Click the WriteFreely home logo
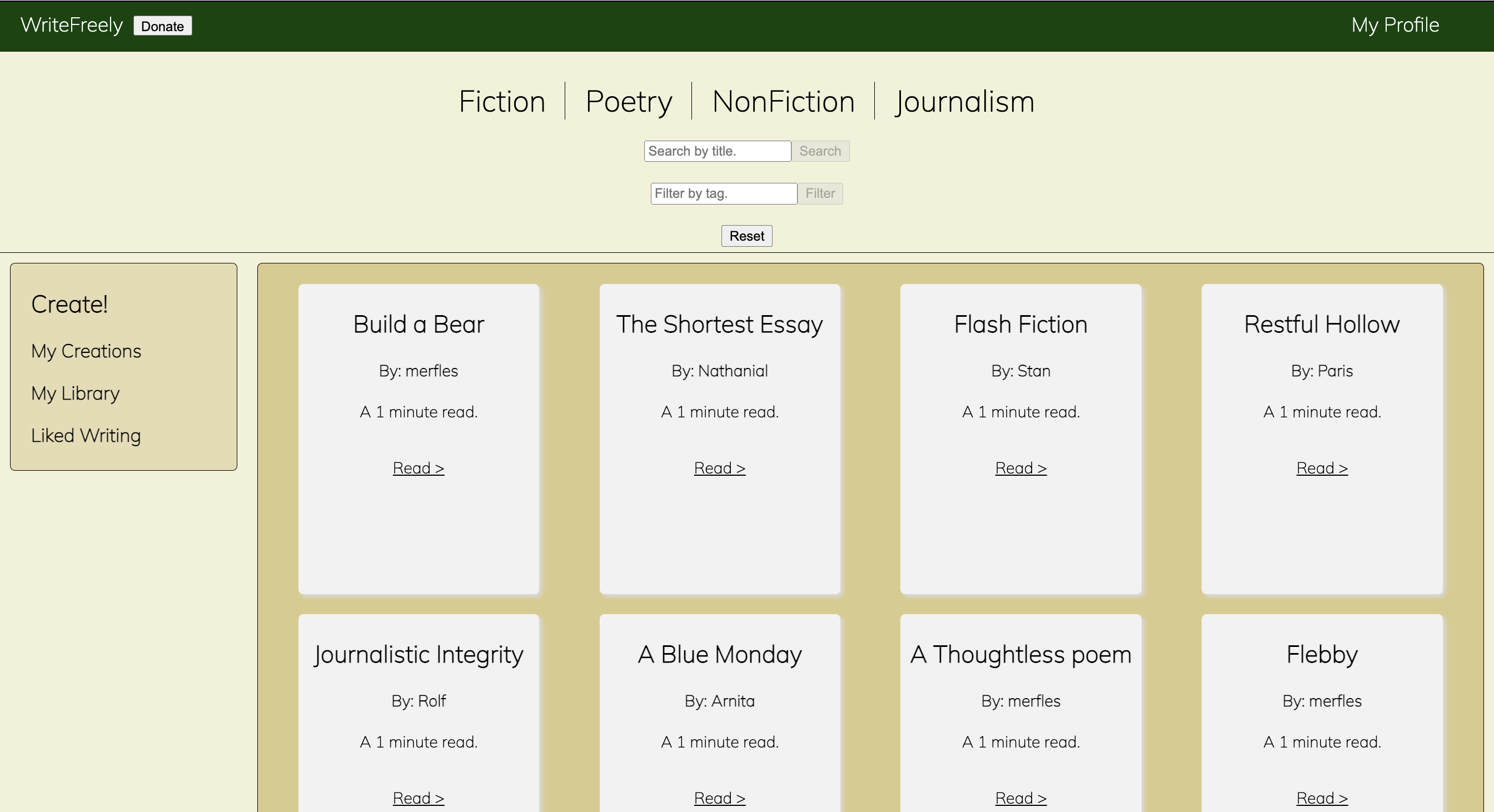Viewport: 1494px width, 812px height. [x=71, y=24]
